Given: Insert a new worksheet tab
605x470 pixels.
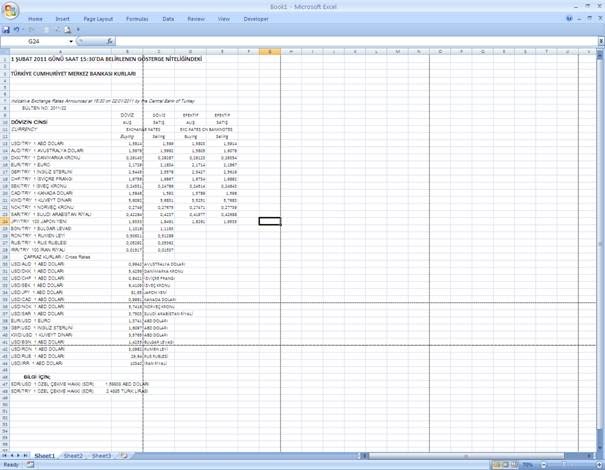Looking at the screenshot, I should tap(124, 456).
